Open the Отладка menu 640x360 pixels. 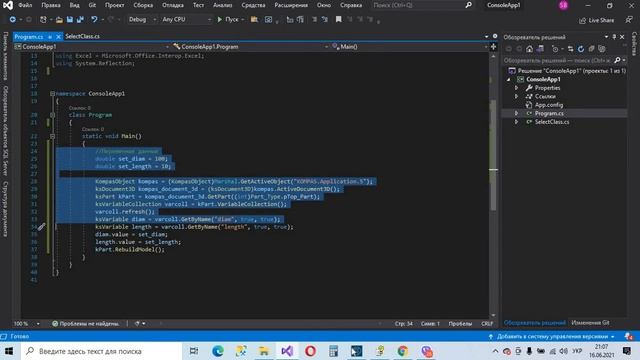coord(173,5)
